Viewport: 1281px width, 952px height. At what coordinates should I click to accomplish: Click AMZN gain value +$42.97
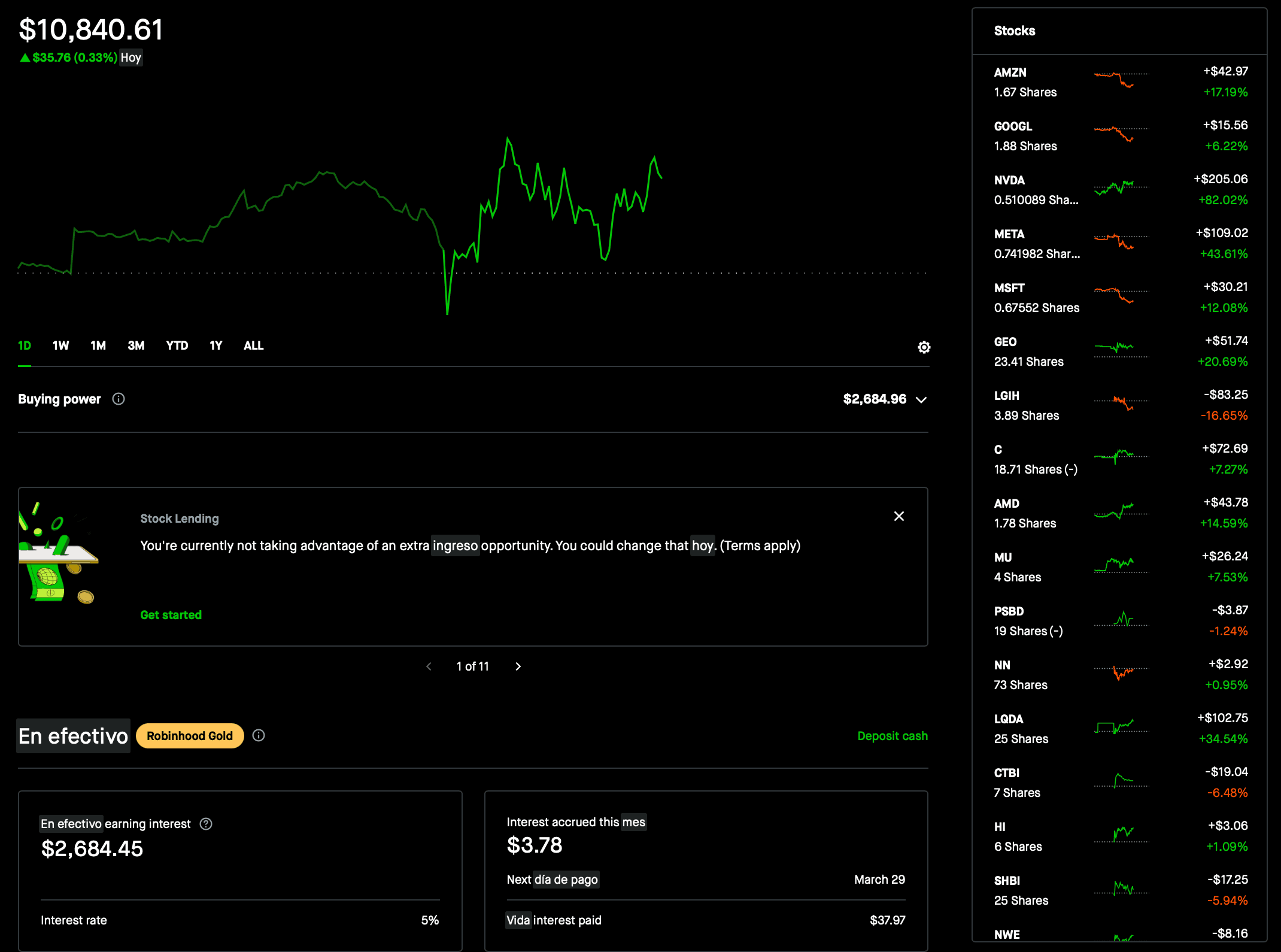(1225, 71)
